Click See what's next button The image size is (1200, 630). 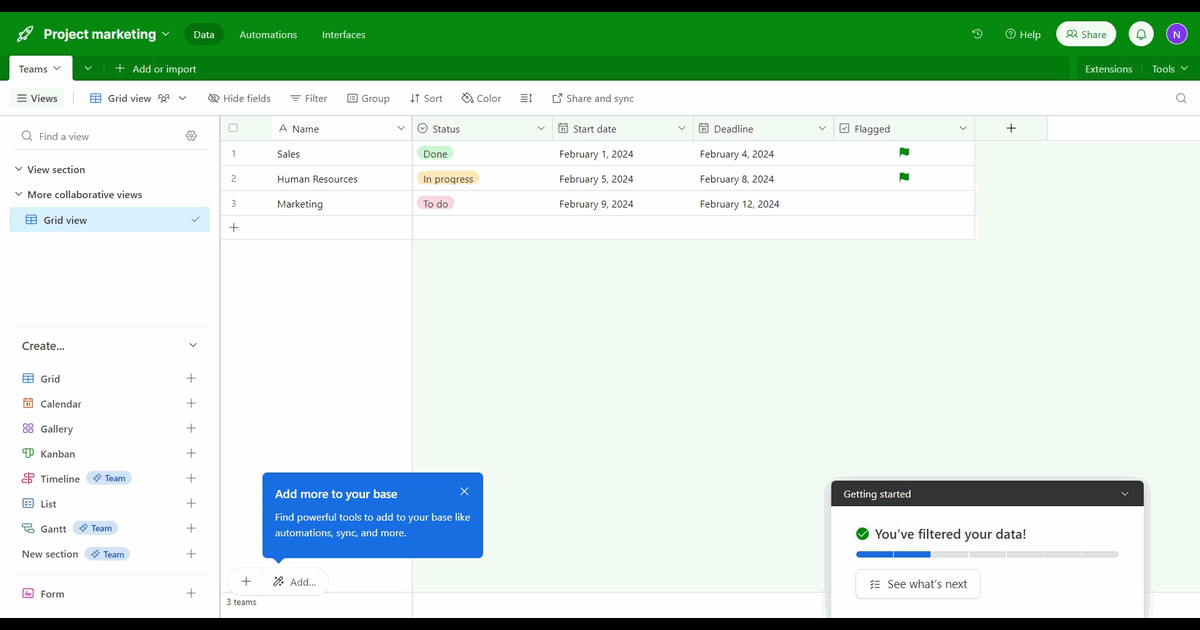coord(918,584)
